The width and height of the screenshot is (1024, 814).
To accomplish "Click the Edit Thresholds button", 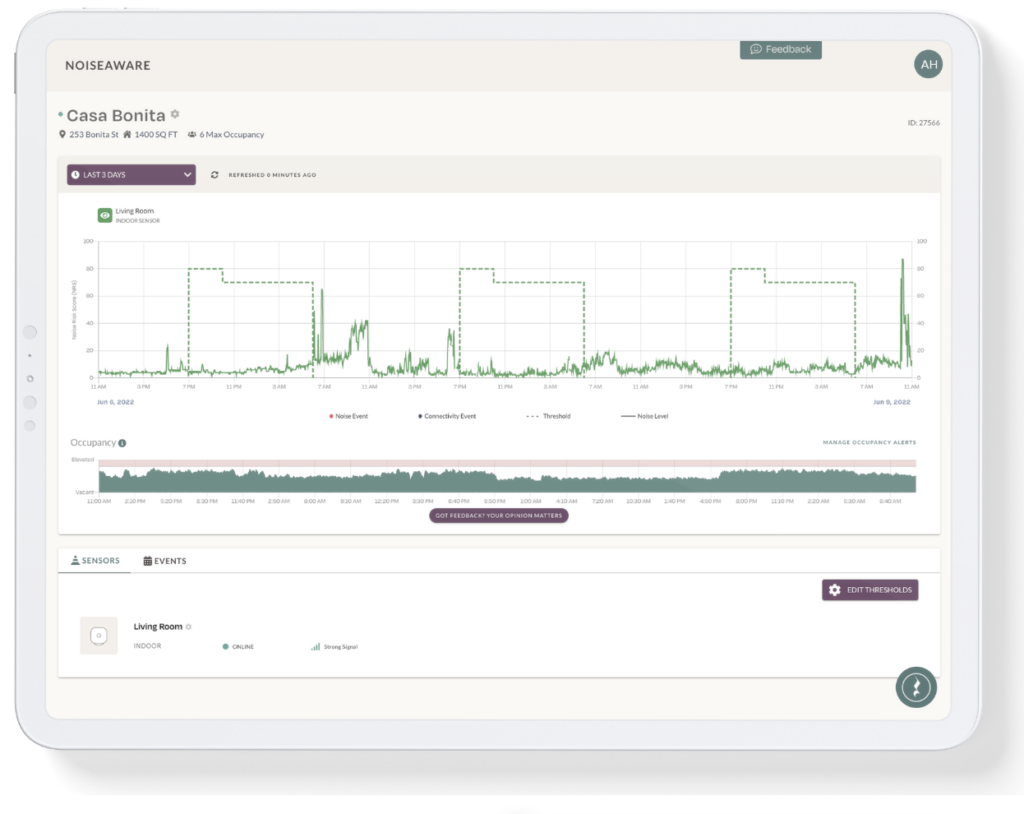I will [869, 590].
